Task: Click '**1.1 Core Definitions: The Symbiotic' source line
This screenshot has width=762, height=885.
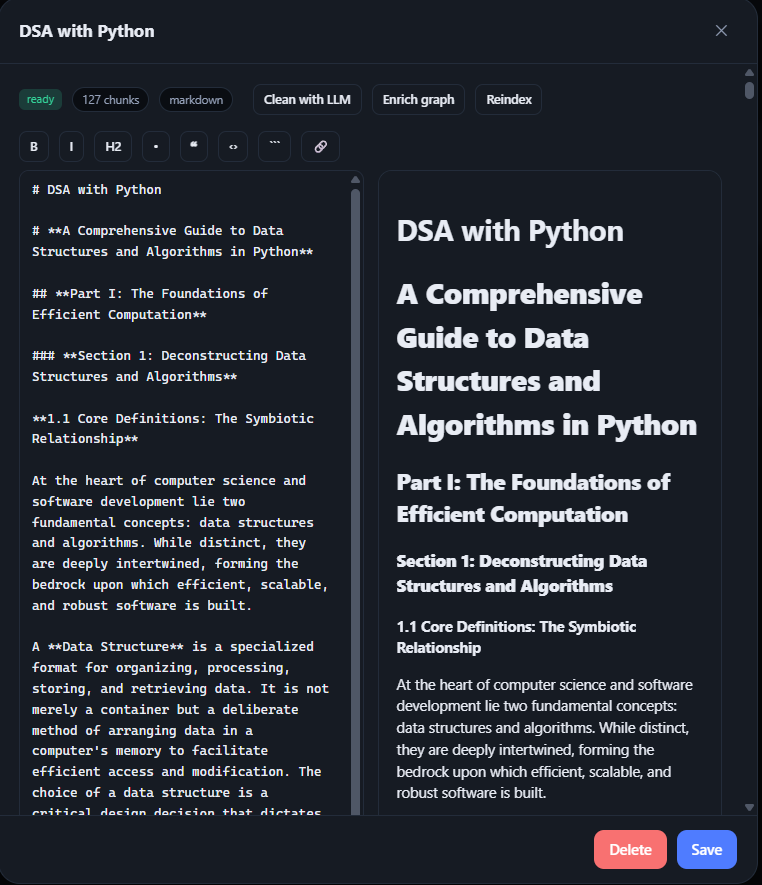Action: pyautogui.click(x=173, y=418)
